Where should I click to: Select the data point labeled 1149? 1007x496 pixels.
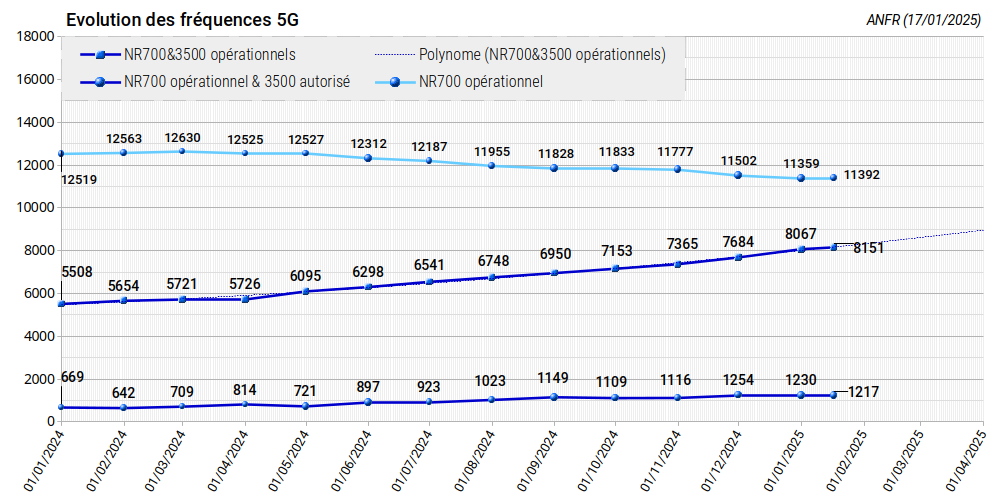(x=553, y=397)
